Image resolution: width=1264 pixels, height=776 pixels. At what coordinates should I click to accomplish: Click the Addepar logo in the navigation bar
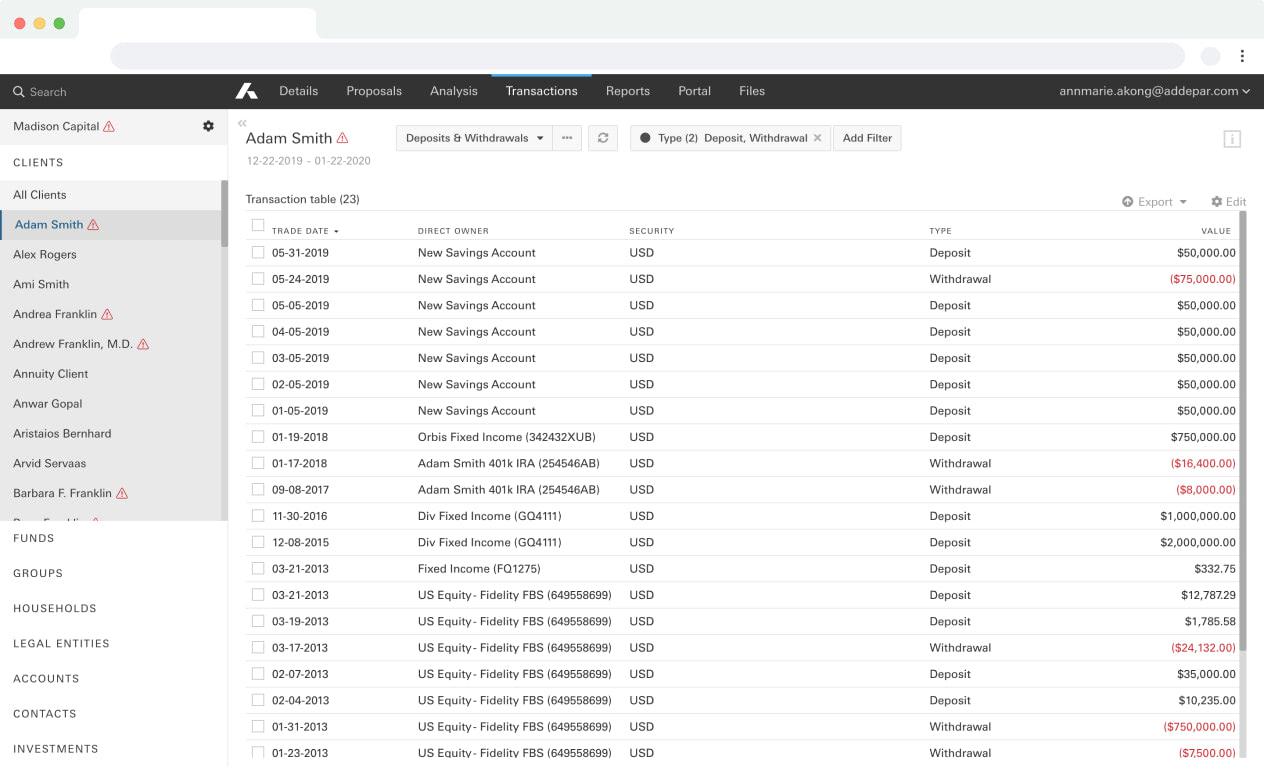tap(246, 90)
